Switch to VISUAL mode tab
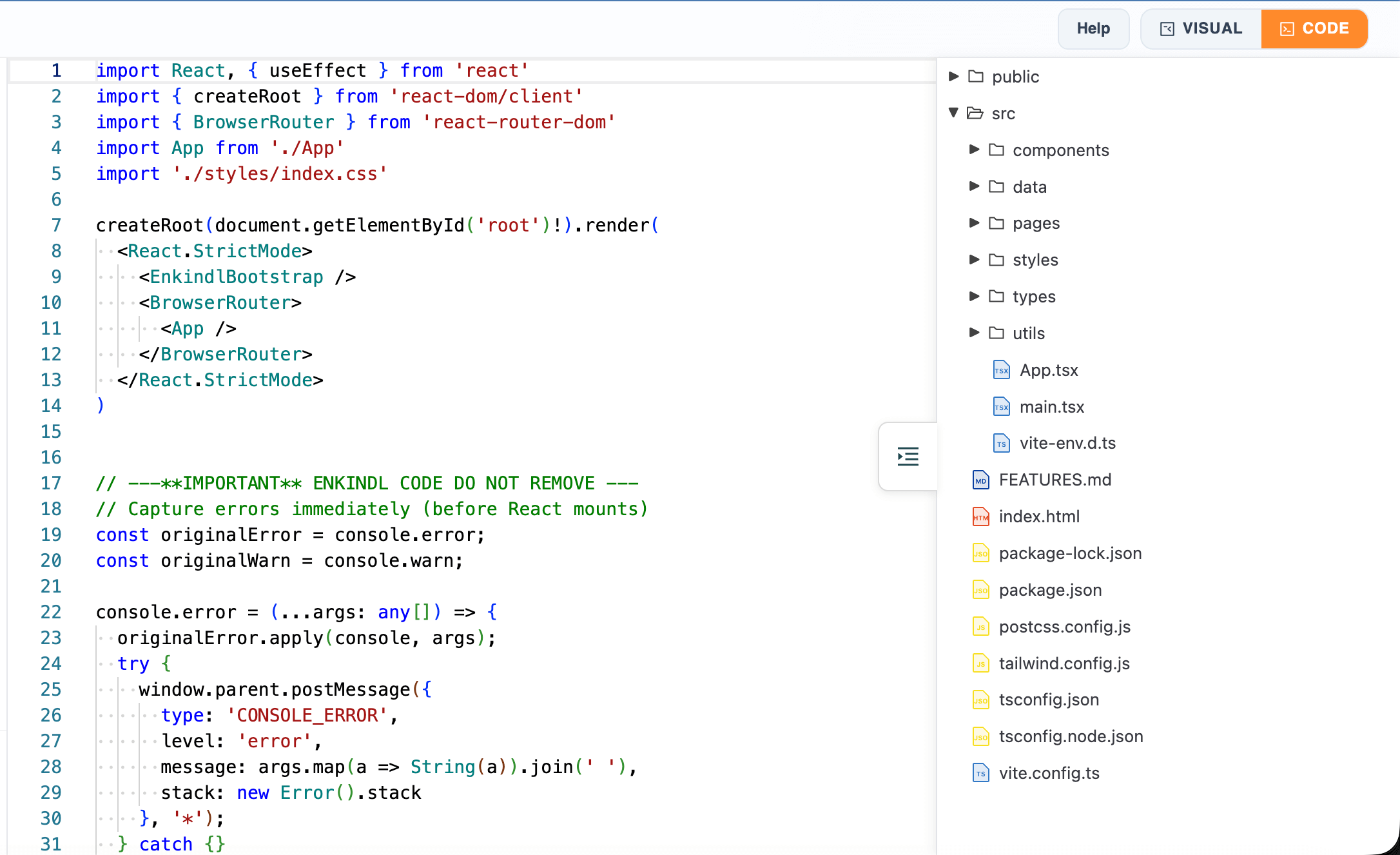This screenshot has height=855, width=1400. pyautogui.click(x=1201, y=28)
